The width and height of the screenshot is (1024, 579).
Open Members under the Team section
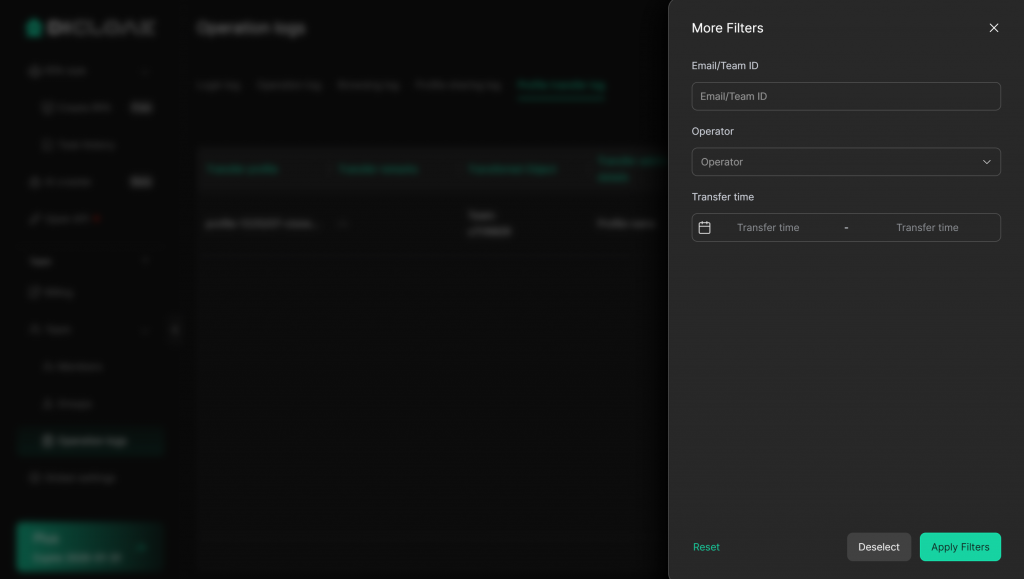click(78, 367)
